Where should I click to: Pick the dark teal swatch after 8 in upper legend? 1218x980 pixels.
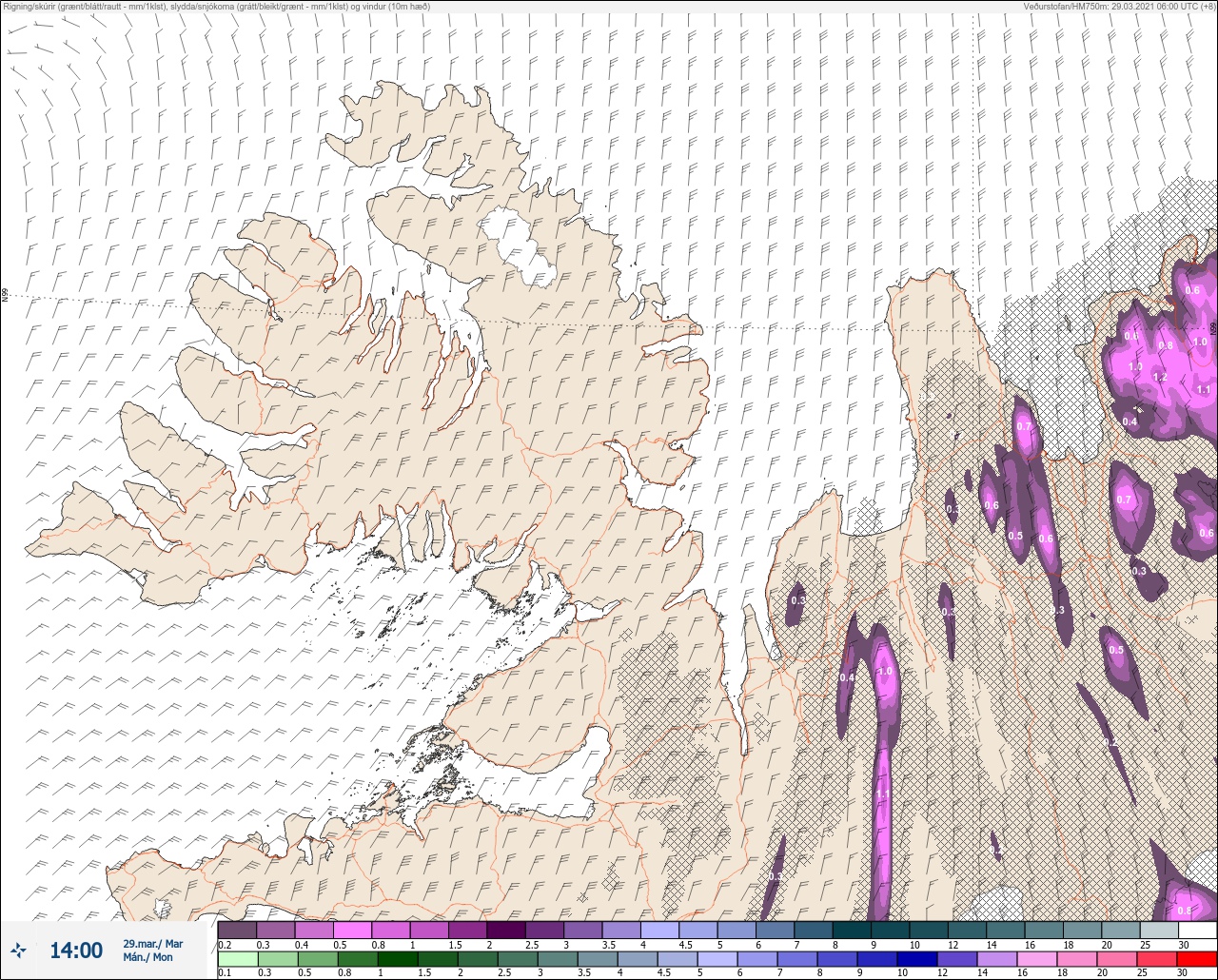[851, 930]
